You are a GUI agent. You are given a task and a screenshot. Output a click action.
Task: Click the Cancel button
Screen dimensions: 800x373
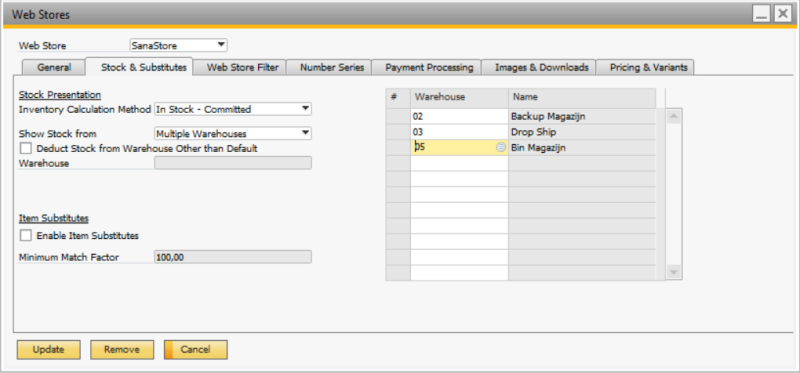[x=195, y=350]
